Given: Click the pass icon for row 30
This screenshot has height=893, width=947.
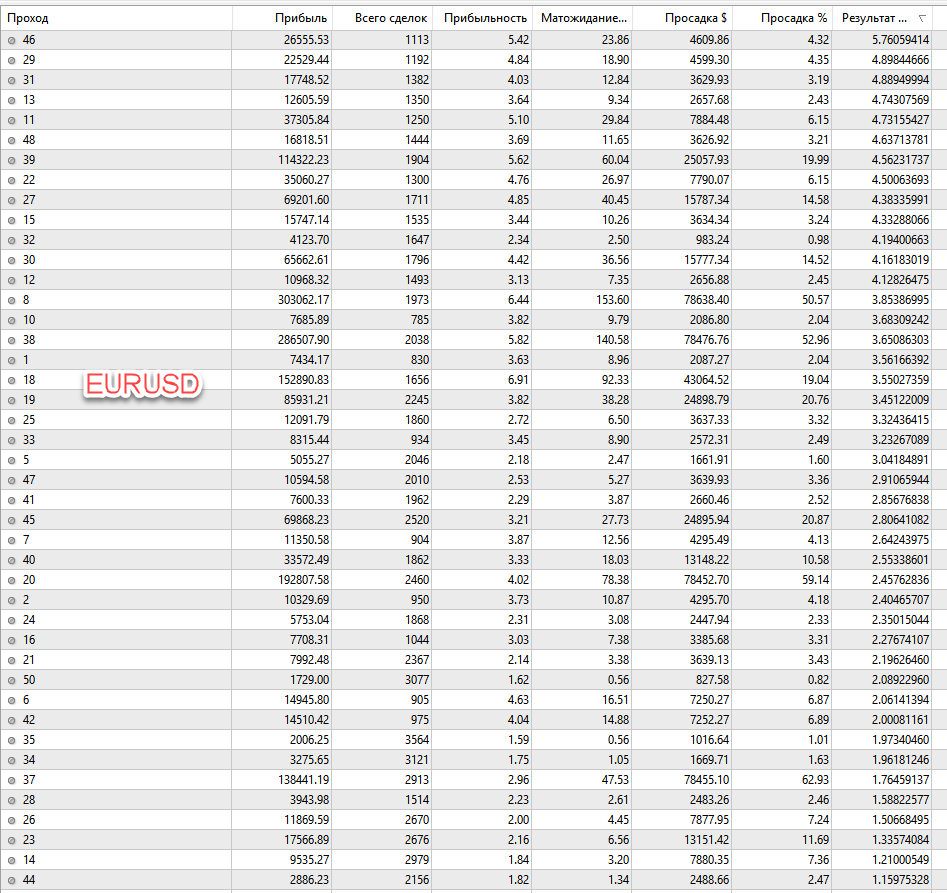Looking at the screenshot, I should click(11, 260).
